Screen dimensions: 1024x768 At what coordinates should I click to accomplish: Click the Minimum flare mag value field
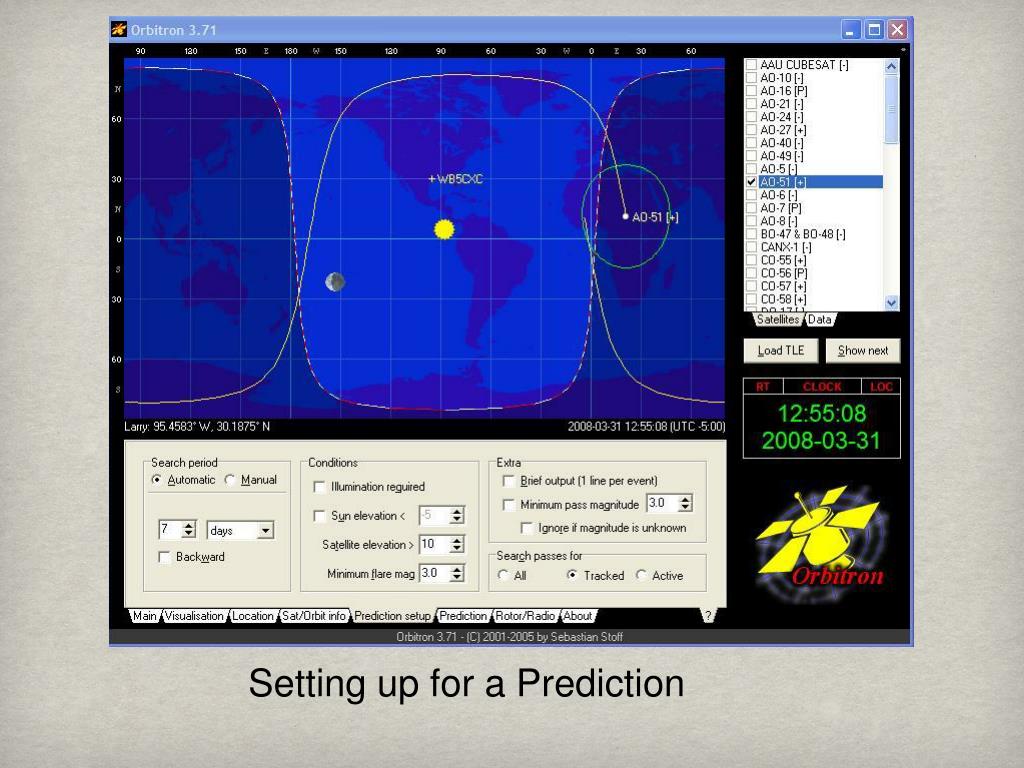pos(434,573)
